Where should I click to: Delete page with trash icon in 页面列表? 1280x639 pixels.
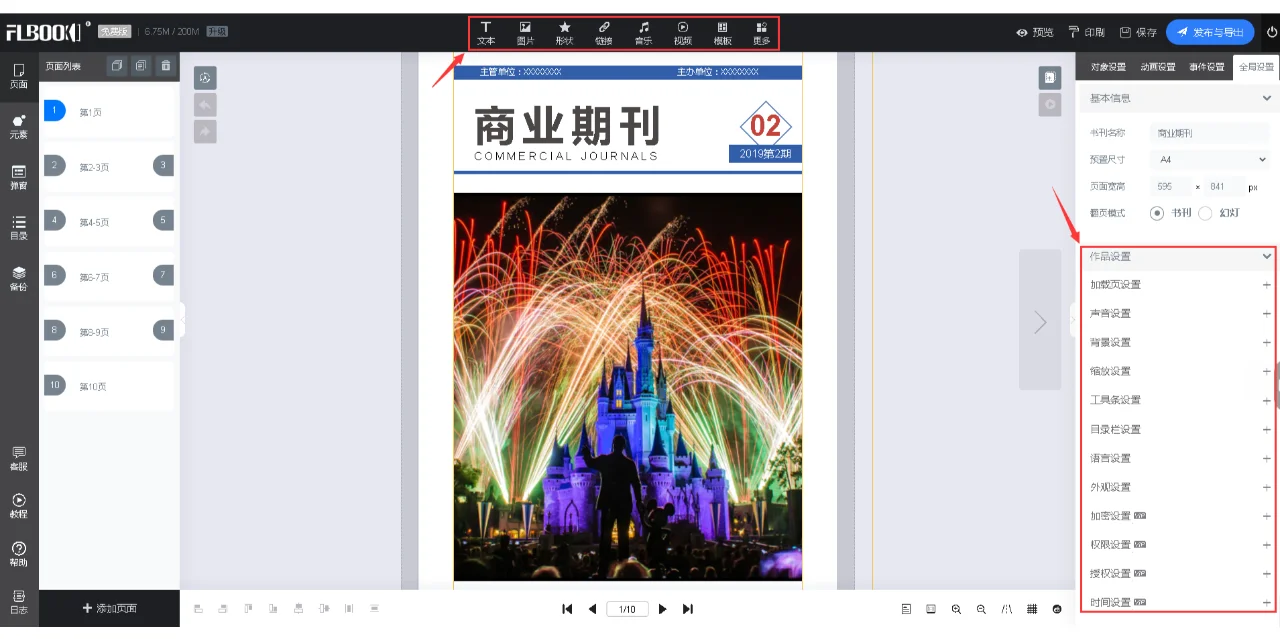pos(166,66)
